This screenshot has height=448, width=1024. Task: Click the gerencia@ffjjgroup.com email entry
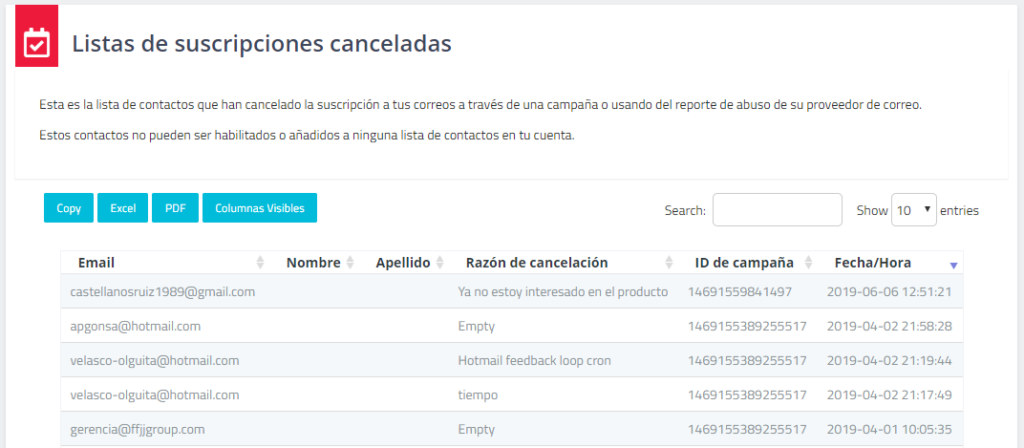pos(137,429)
